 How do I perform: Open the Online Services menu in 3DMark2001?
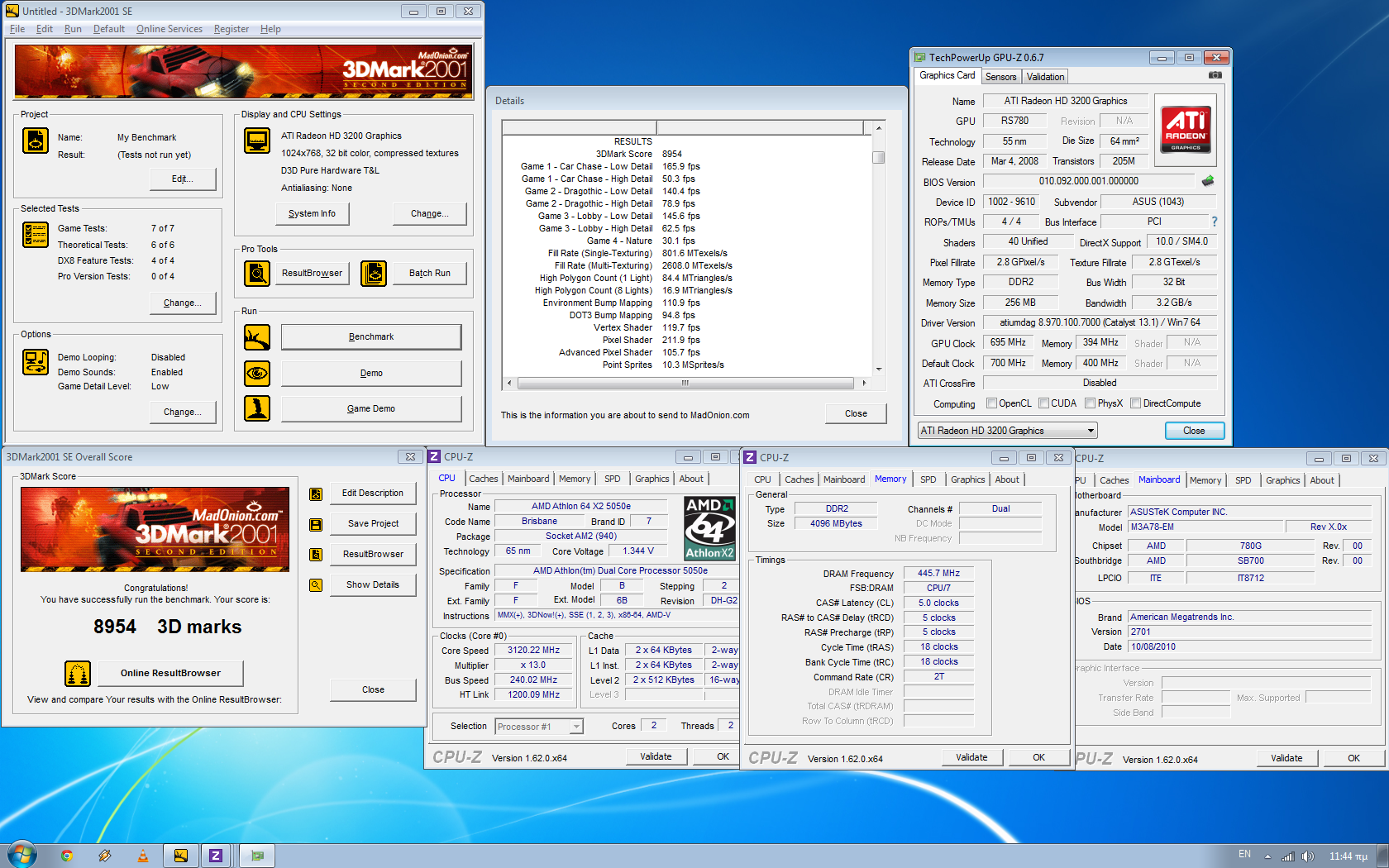click(169, 29)
